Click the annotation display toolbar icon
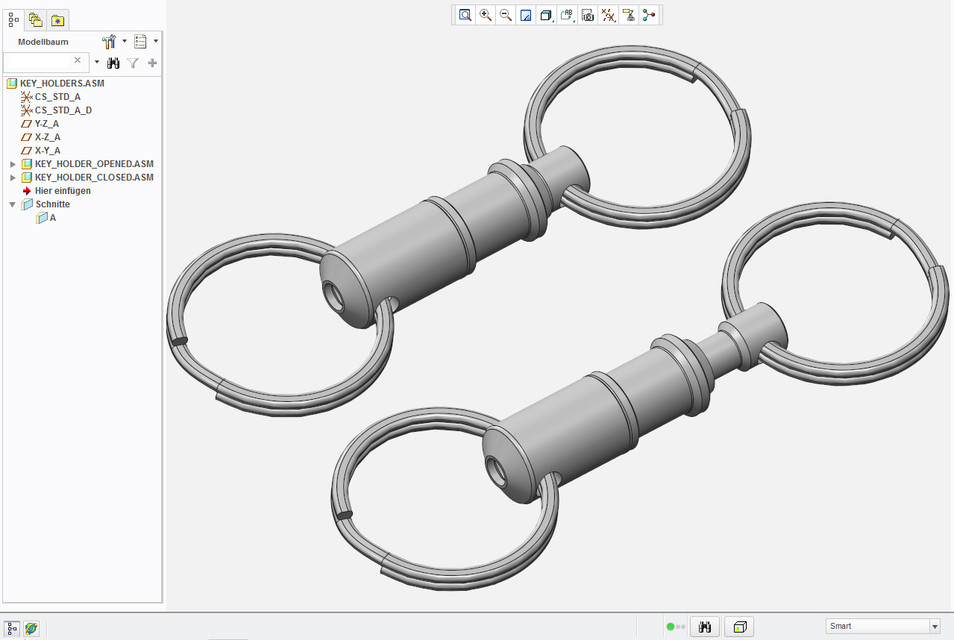 [x=567, y=15]
